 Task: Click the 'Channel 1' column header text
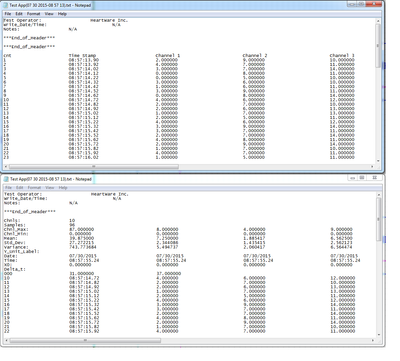168,55
